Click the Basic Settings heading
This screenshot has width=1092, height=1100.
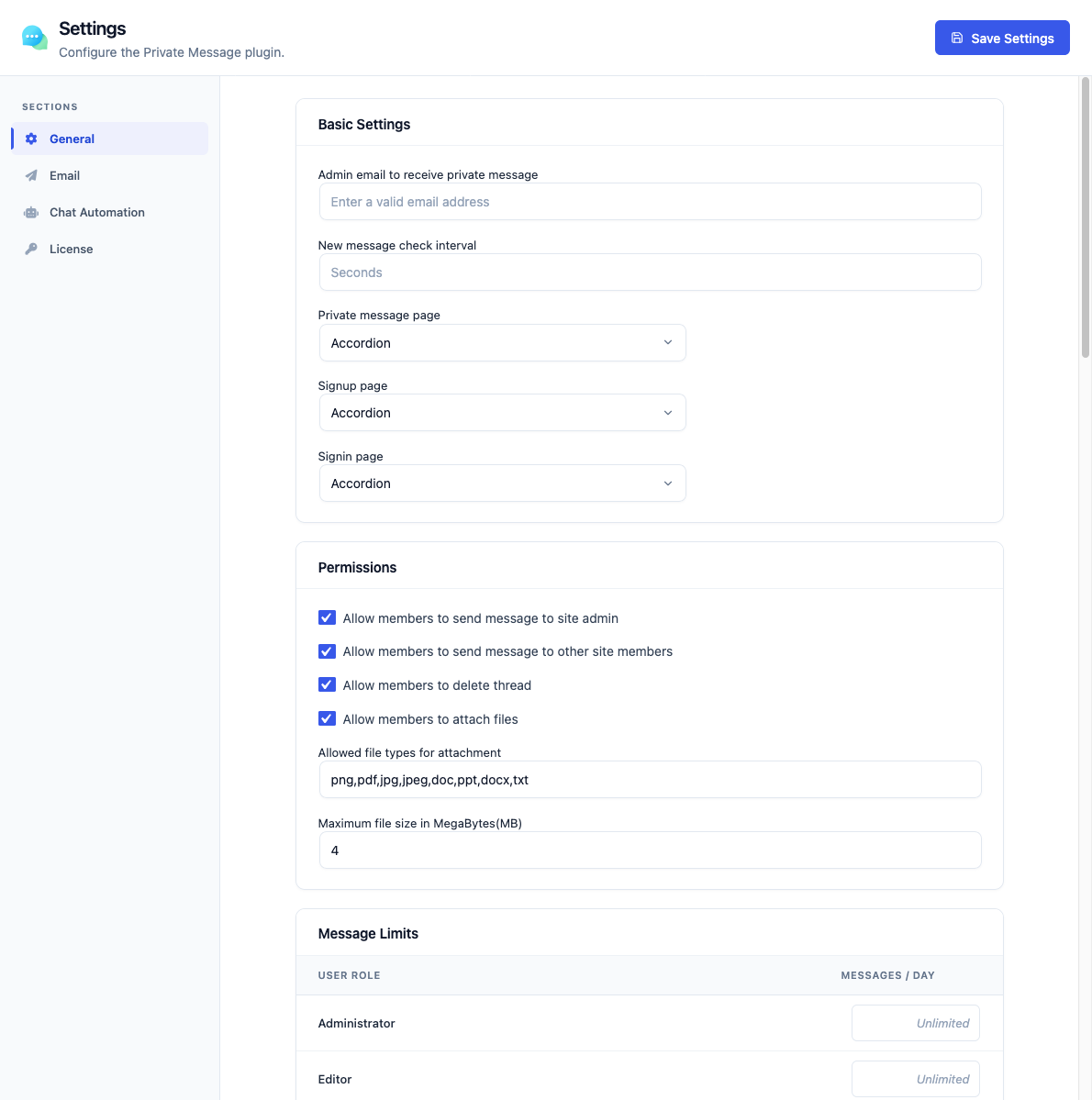(x=364, y=124)
